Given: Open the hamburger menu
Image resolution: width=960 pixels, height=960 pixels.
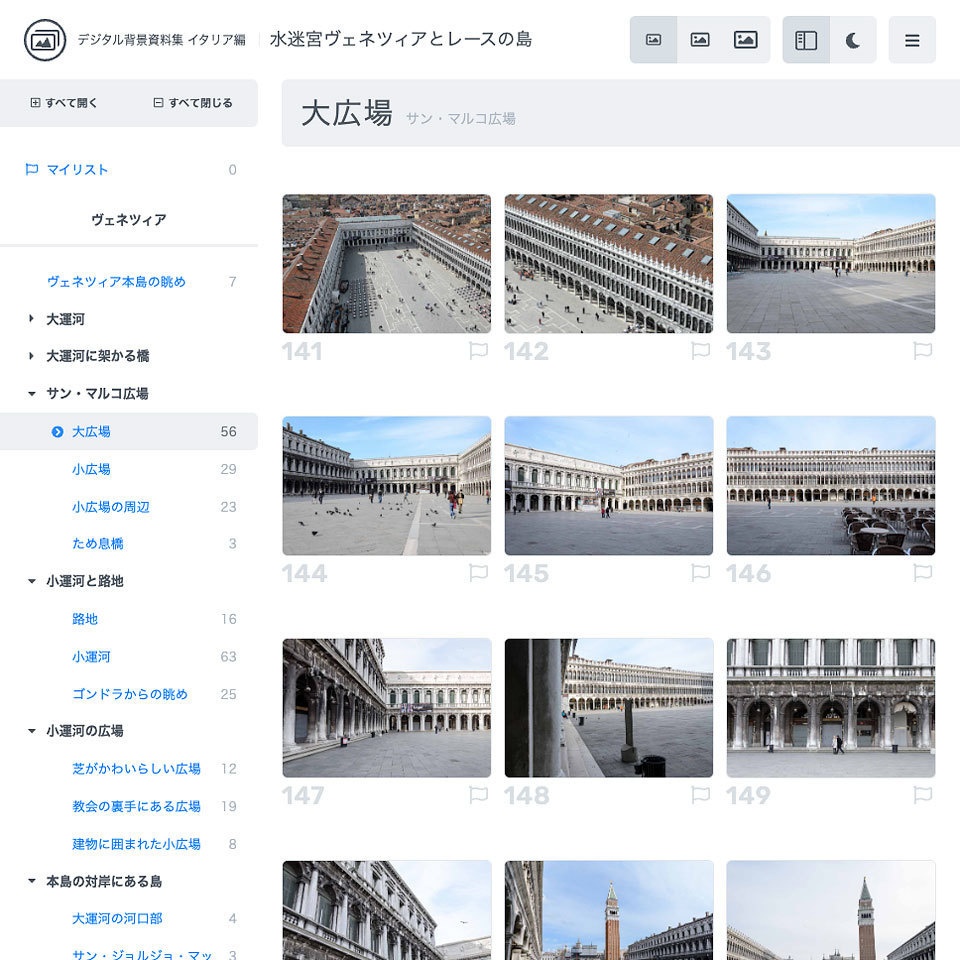Looking at the screenshot, I should 912,40.
